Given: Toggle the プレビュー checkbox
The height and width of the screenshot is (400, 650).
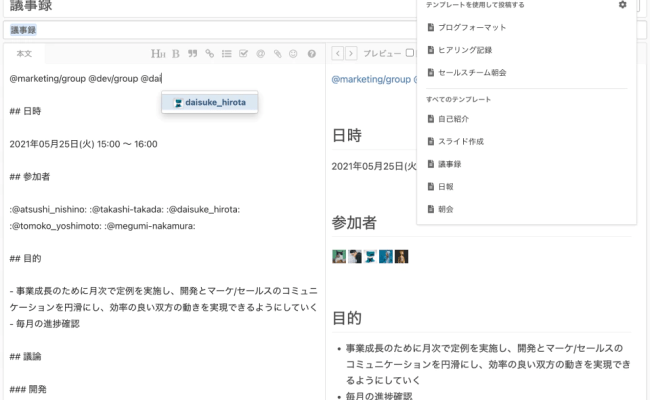Looking at the screenshot, I should pos(410,53).
